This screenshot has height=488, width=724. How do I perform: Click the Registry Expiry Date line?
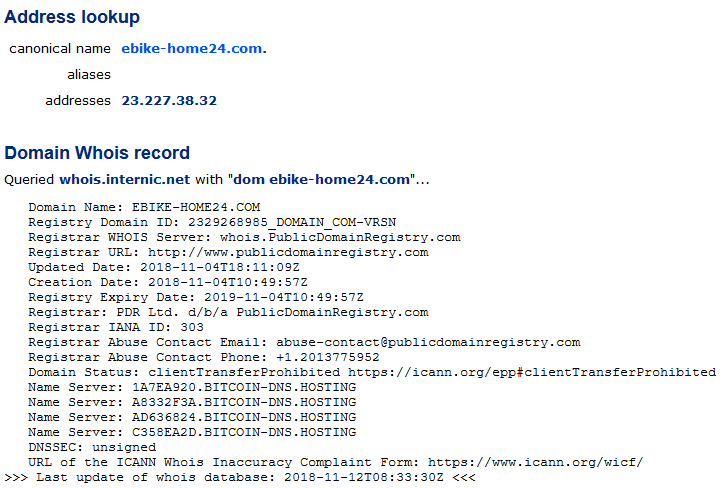point(196,297)
